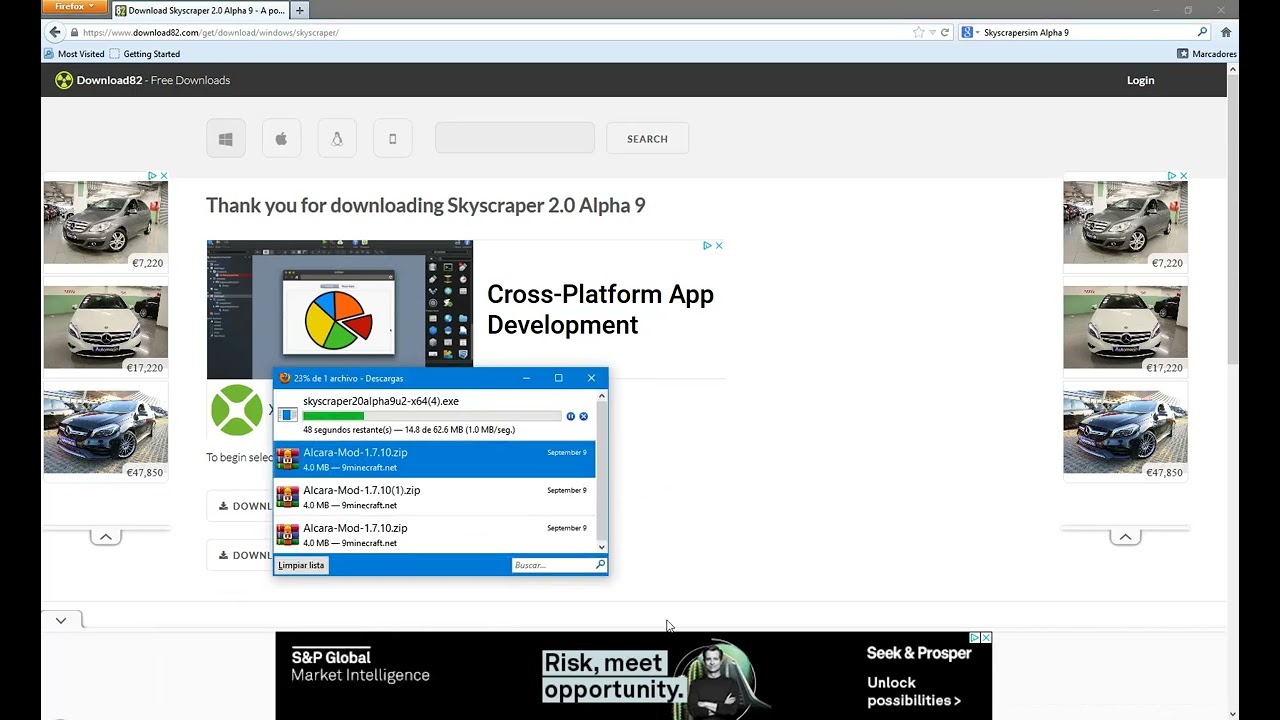Open a new browser tab
Viewport: 1280px width, 720px height.
point(299,10)
